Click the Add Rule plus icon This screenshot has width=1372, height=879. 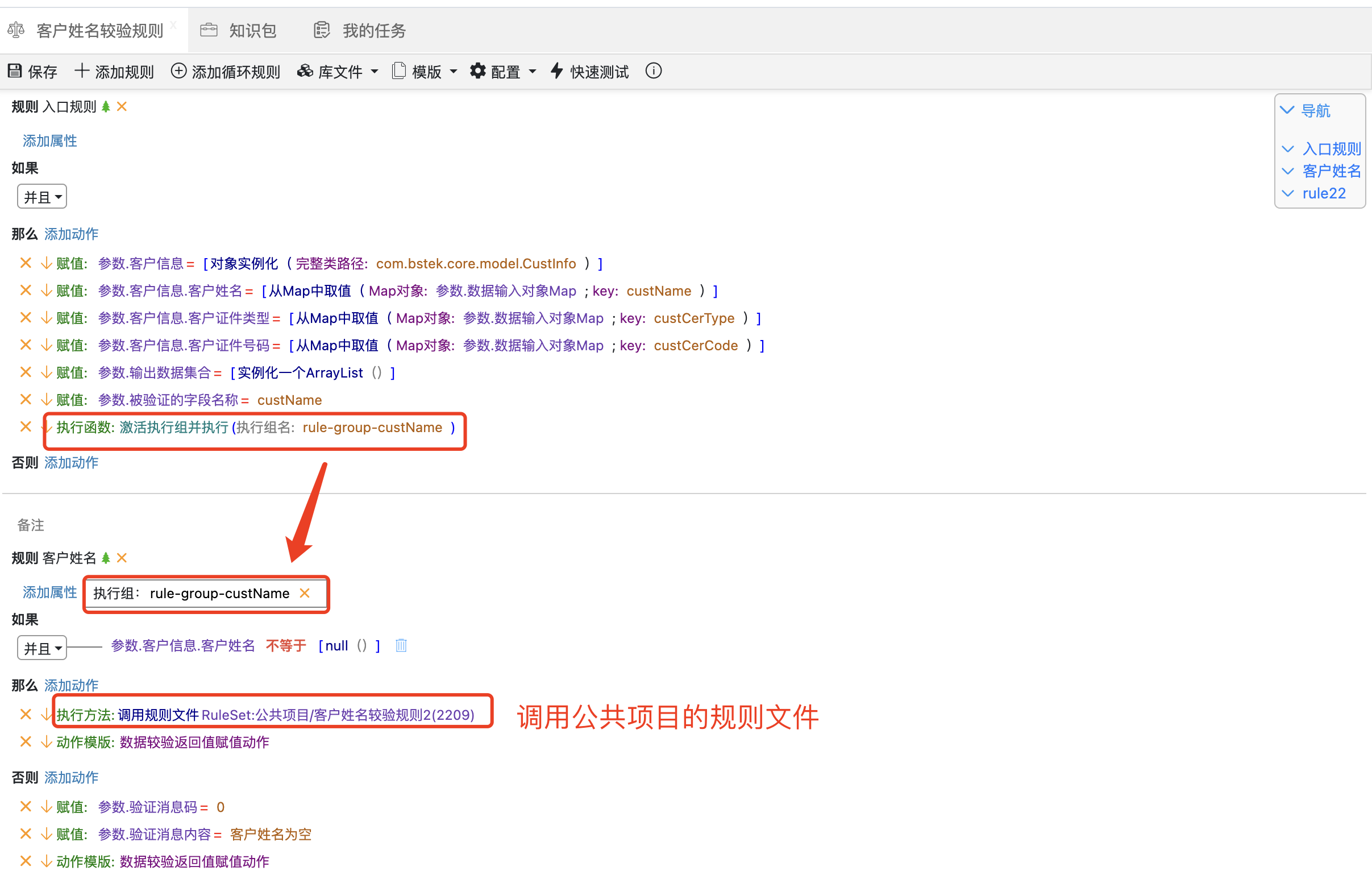pos(82,71)
